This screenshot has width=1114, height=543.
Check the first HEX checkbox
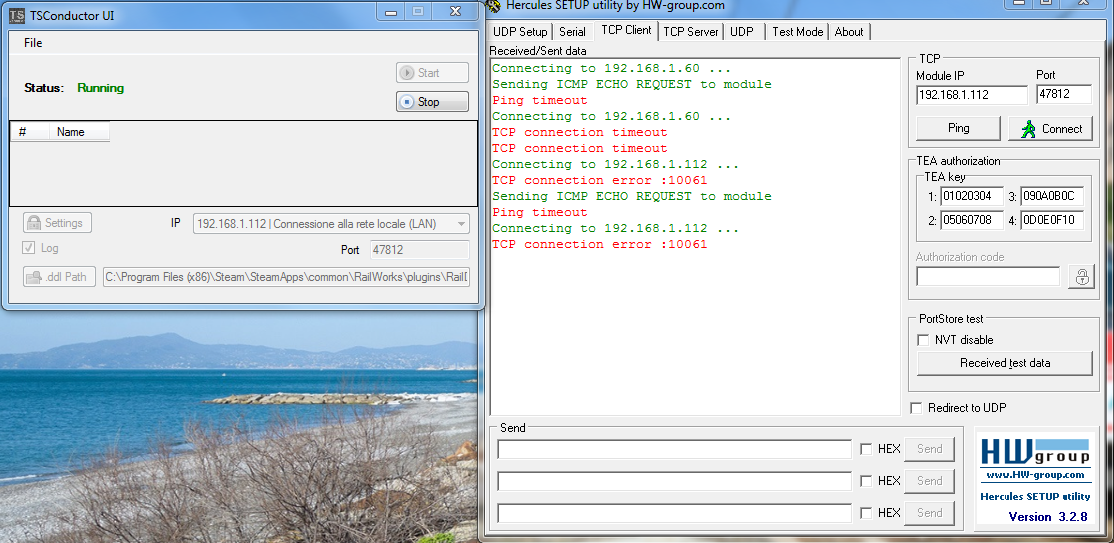(866, 449)
